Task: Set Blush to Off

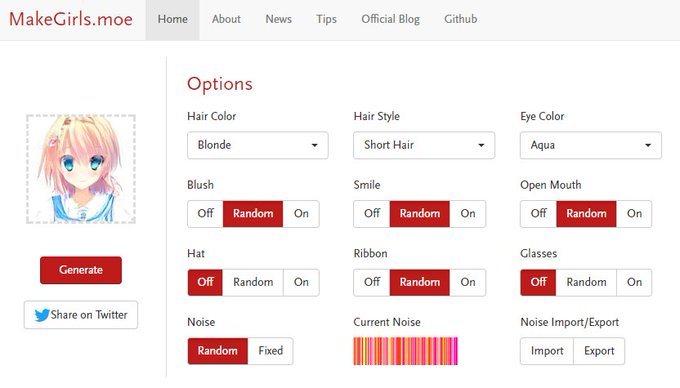Action: click(205, 214)
